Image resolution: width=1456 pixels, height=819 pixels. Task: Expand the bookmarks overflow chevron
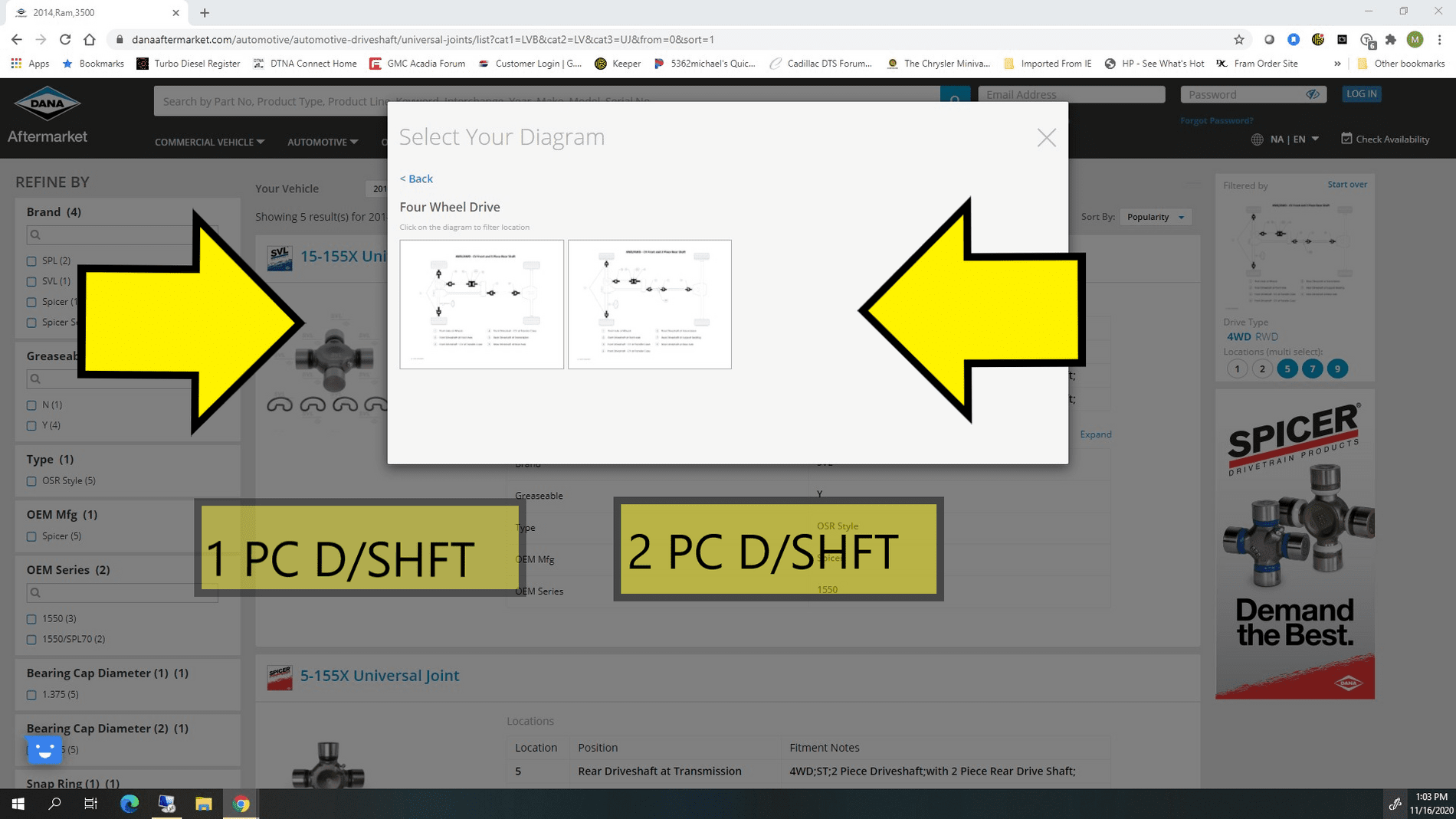pyautogui.click(x=1337, y=64)
